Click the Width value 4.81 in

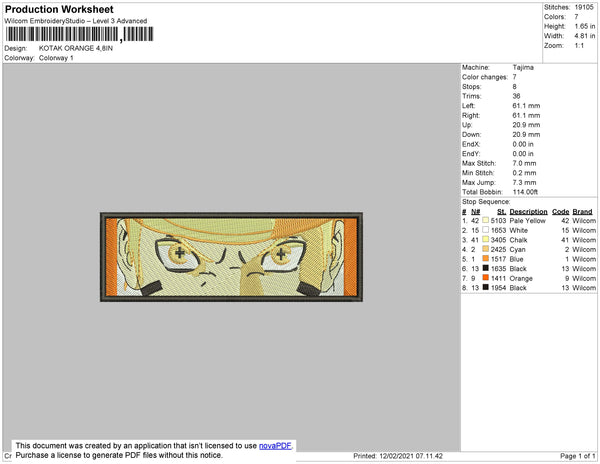(x=585, y=36)
